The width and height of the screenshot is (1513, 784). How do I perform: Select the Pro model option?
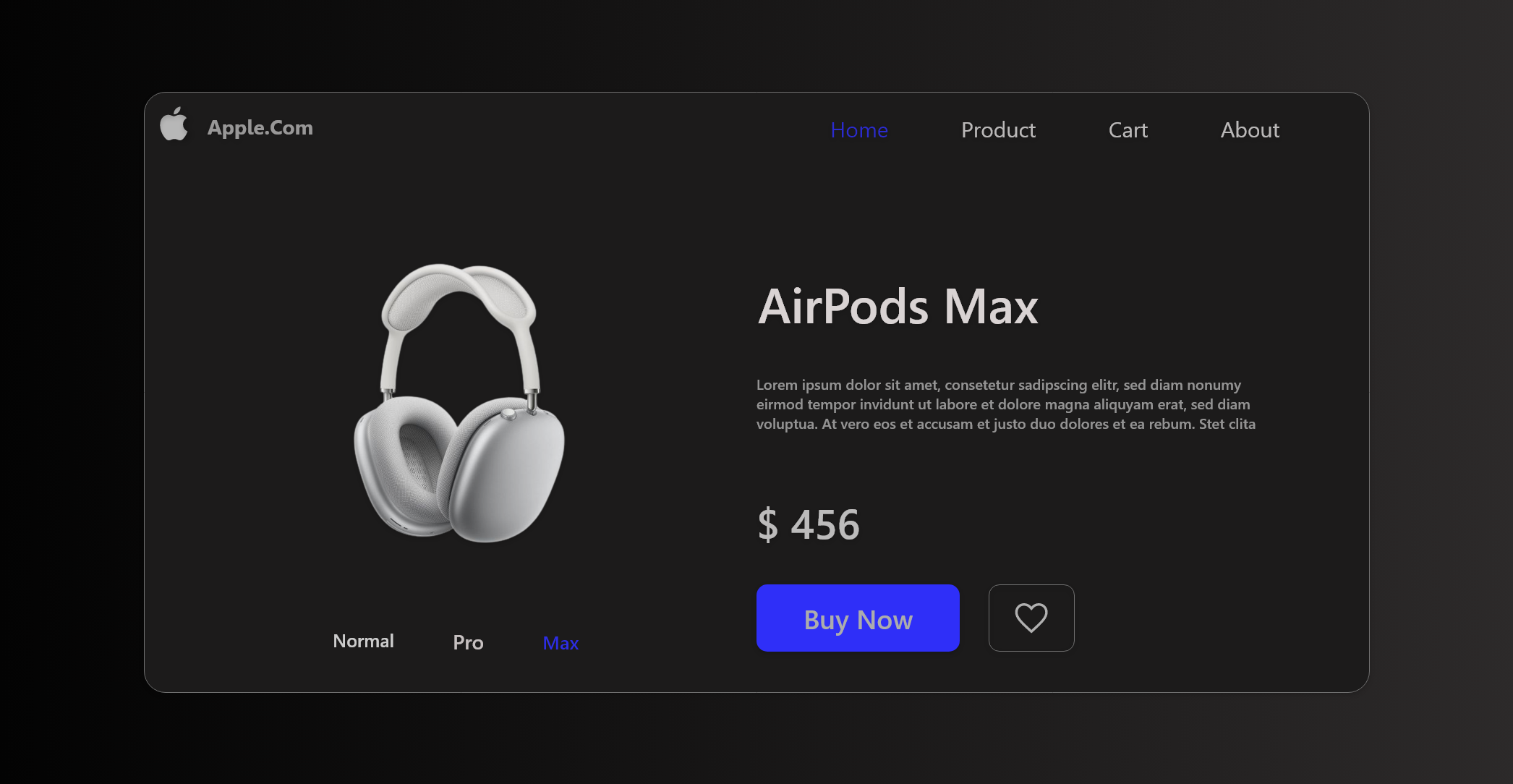click(468, 642)
